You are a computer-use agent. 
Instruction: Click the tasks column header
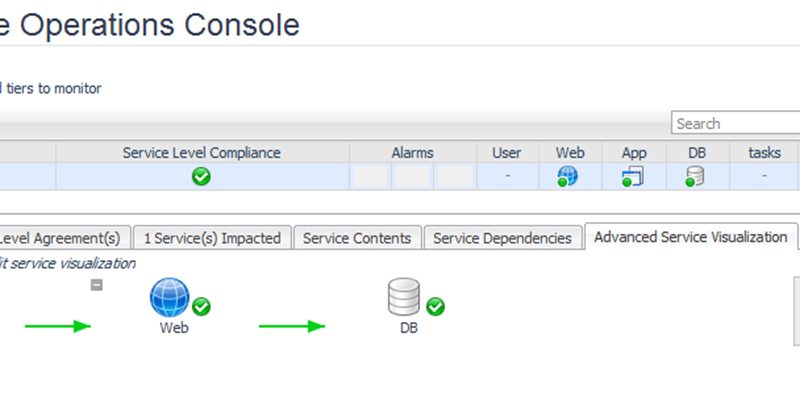[x=764, y=153]
